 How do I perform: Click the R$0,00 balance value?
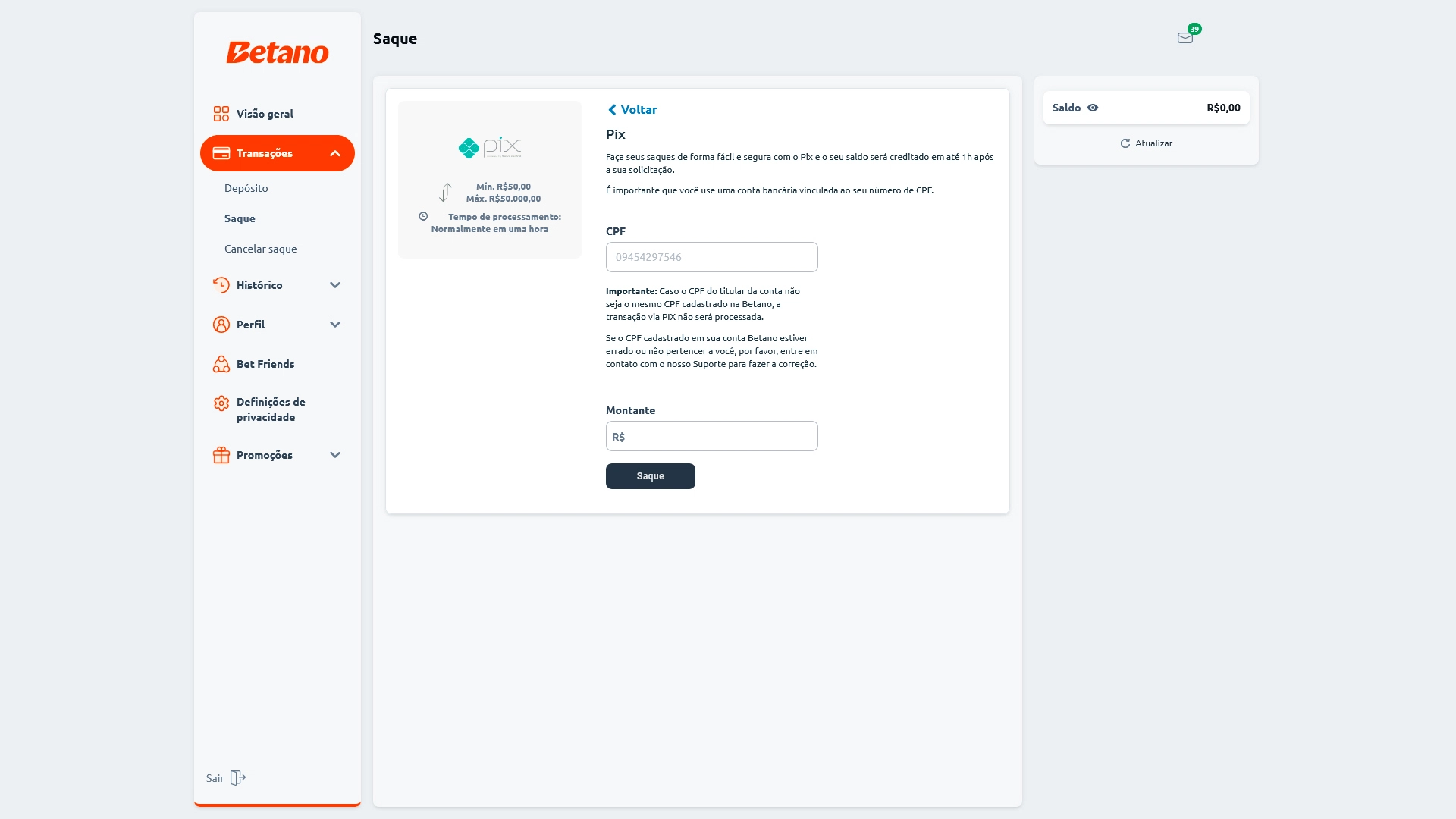pos(1224,108)
